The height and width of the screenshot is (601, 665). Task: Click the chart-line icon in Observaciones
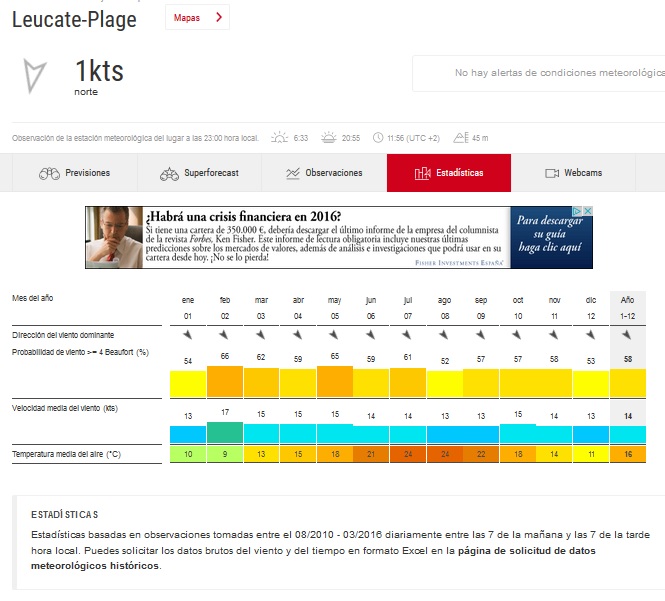click(293, 173)
